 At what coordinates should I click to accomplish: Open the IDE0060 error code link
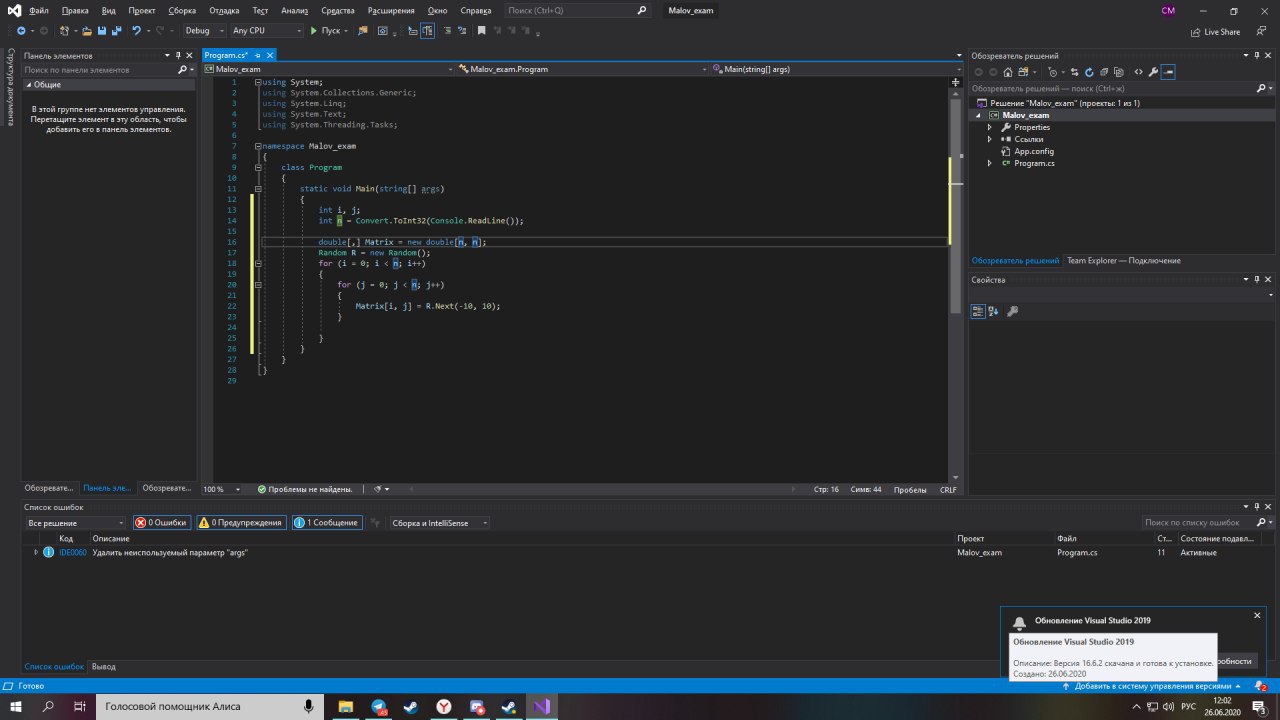(x=73, y=552)
